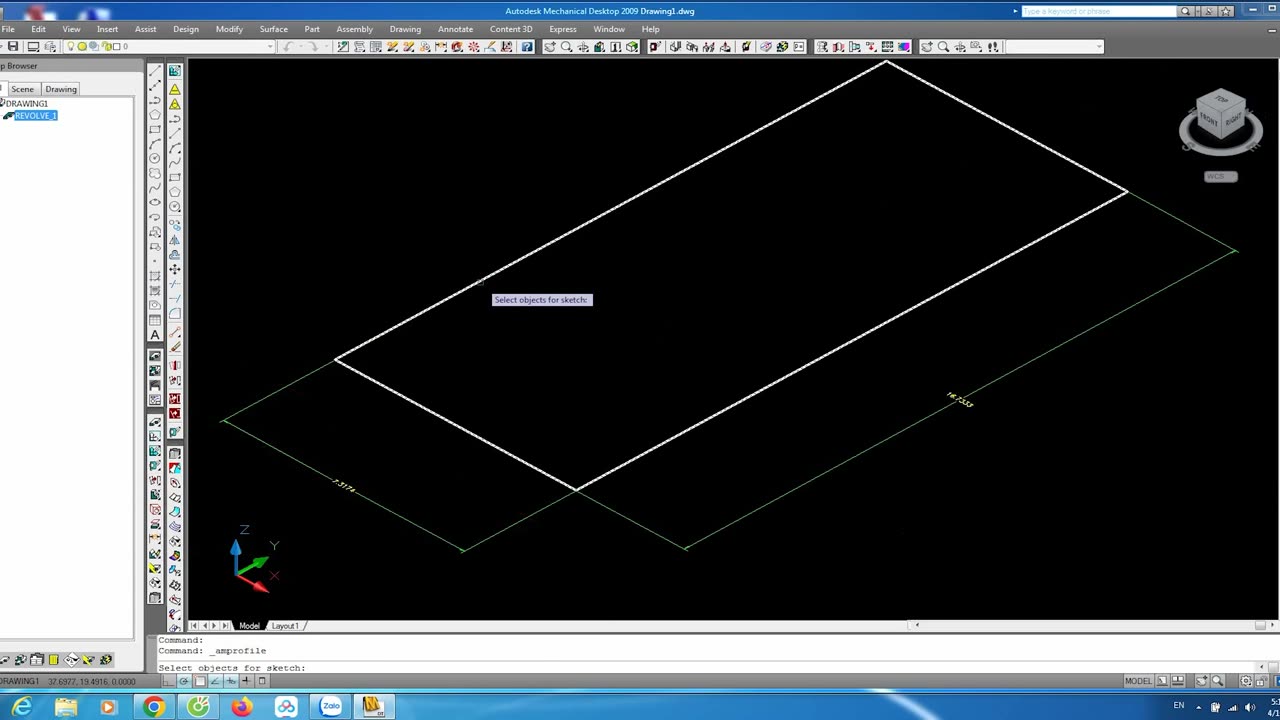This screenshot has width=1280, height=720.
Task: Open the Express menu
Action: click(x=563, y=29)
